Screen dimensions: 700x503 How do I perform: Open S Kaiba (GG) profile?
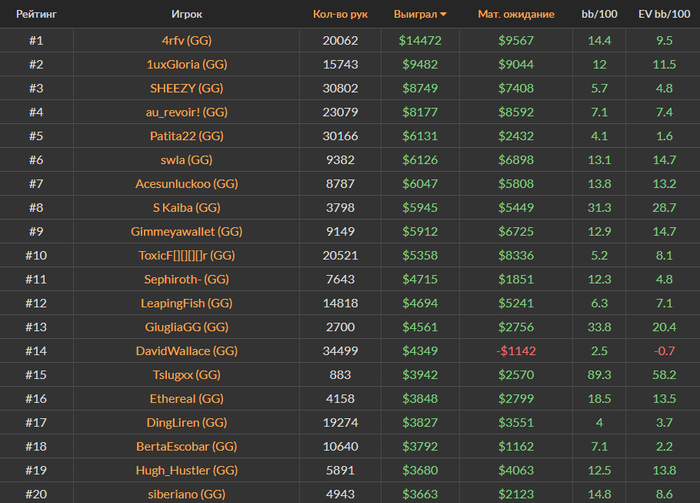(x=187, y=208)
